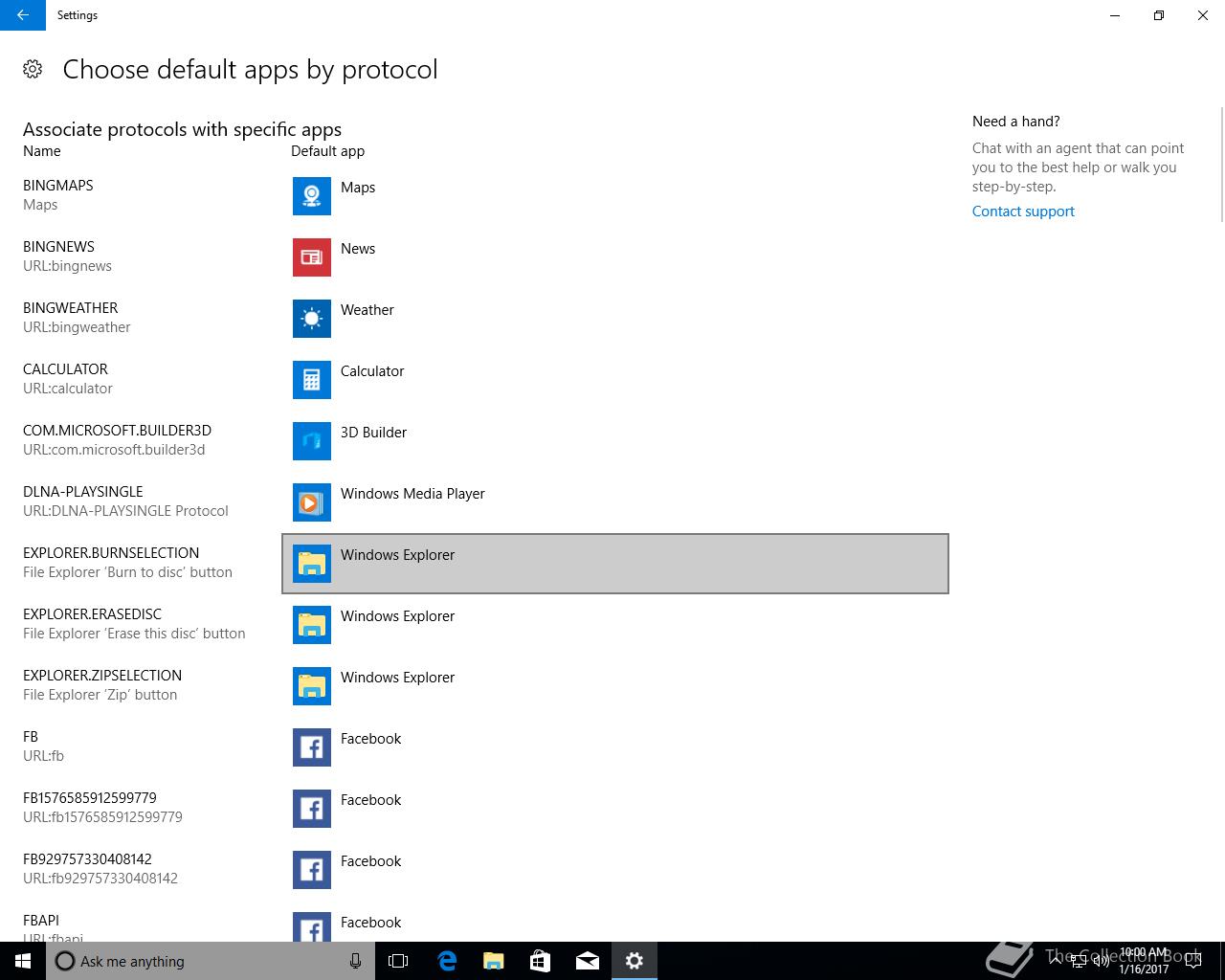Click the Facebook icon for FBAPI
Screen dimensions: 1225x980
312,926
